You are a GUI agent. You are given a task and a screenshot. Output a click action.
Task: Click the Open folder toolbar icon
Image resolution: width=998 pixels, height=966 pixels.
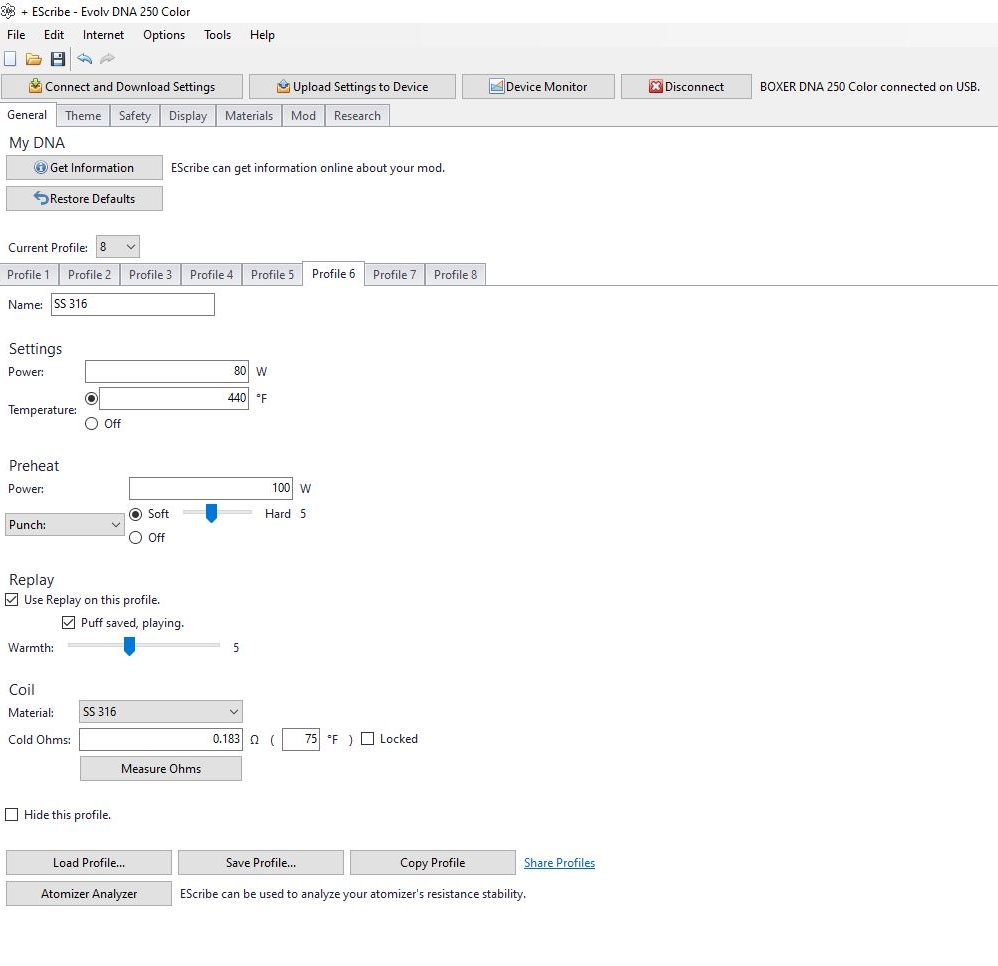point(34,59)
